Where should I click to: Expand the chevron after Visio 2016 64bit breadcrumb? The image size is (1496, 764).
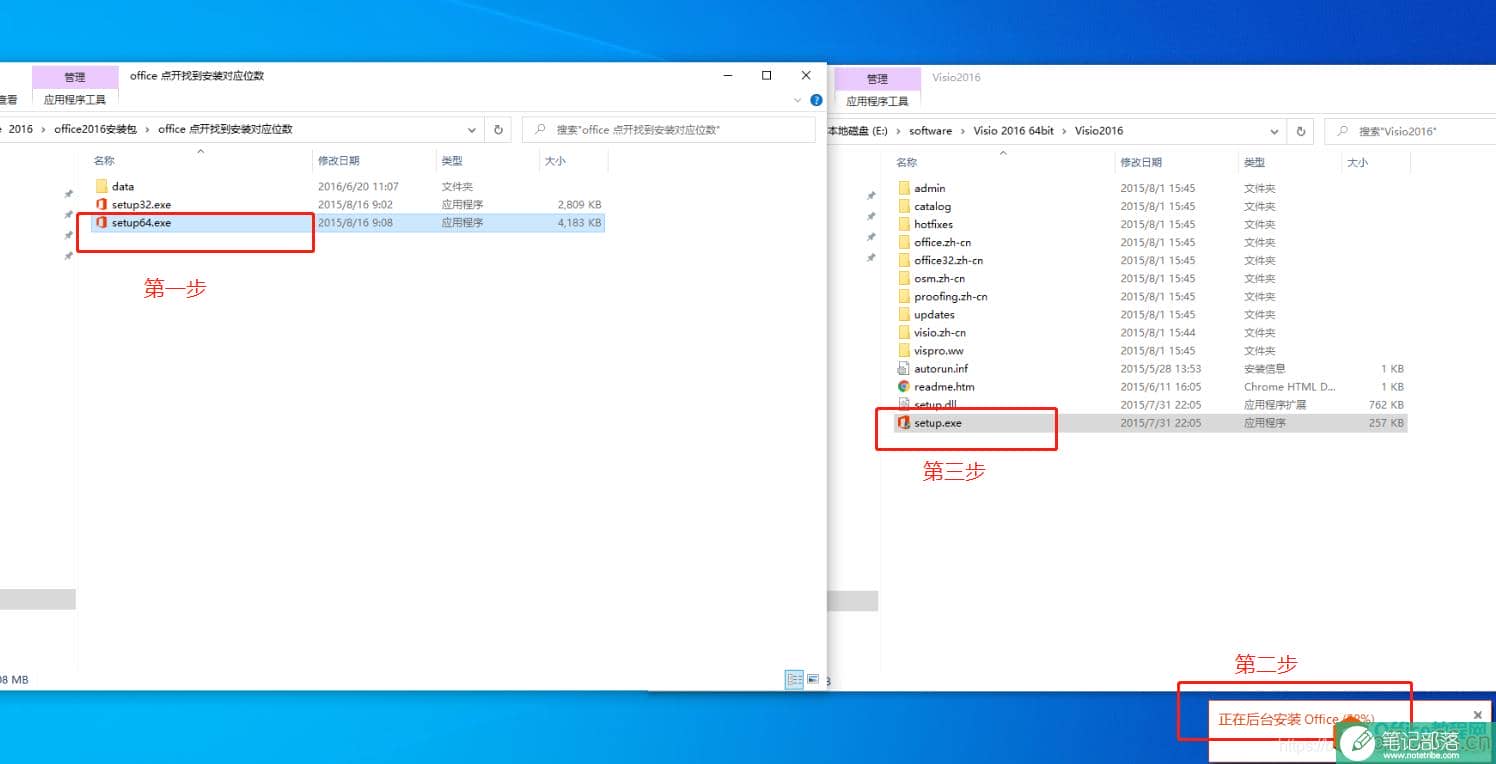pos(1064,130)
